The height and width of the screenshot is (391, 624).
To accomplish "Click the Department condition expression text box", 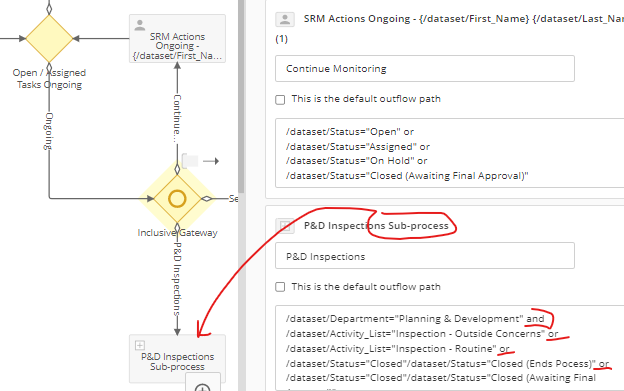I will point(450,348).
